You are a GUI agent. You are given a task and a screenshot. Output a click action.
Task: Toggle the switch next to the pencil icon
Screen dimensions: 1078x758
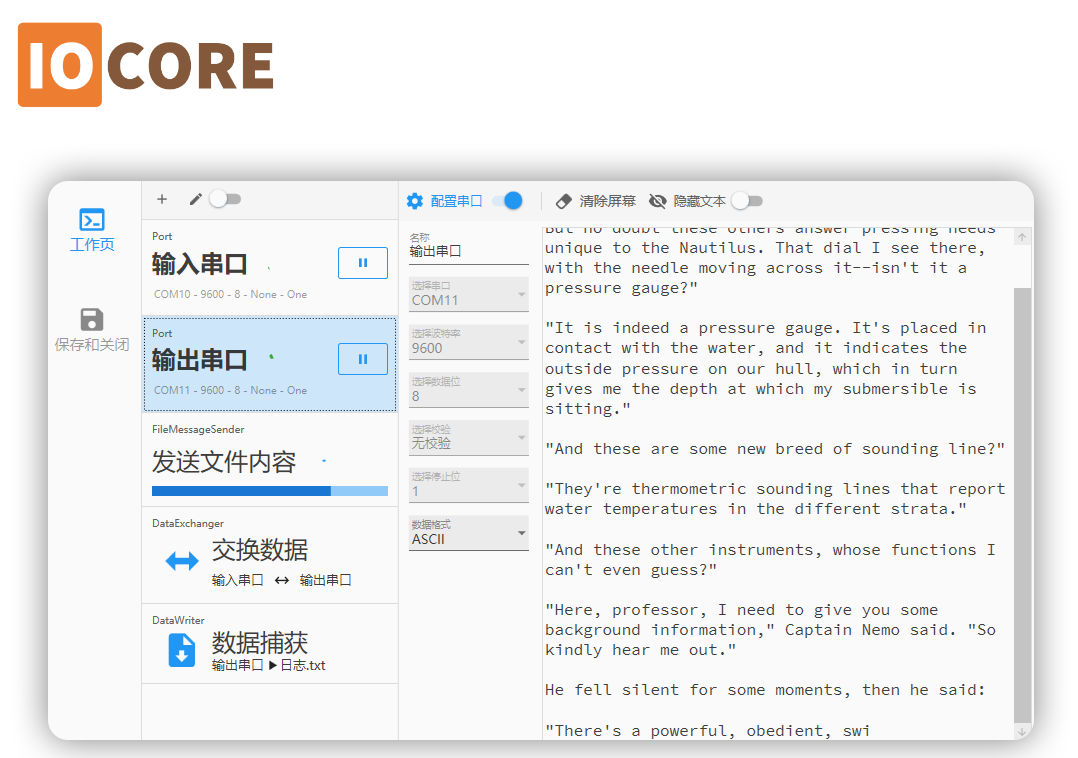coord(226,199)
